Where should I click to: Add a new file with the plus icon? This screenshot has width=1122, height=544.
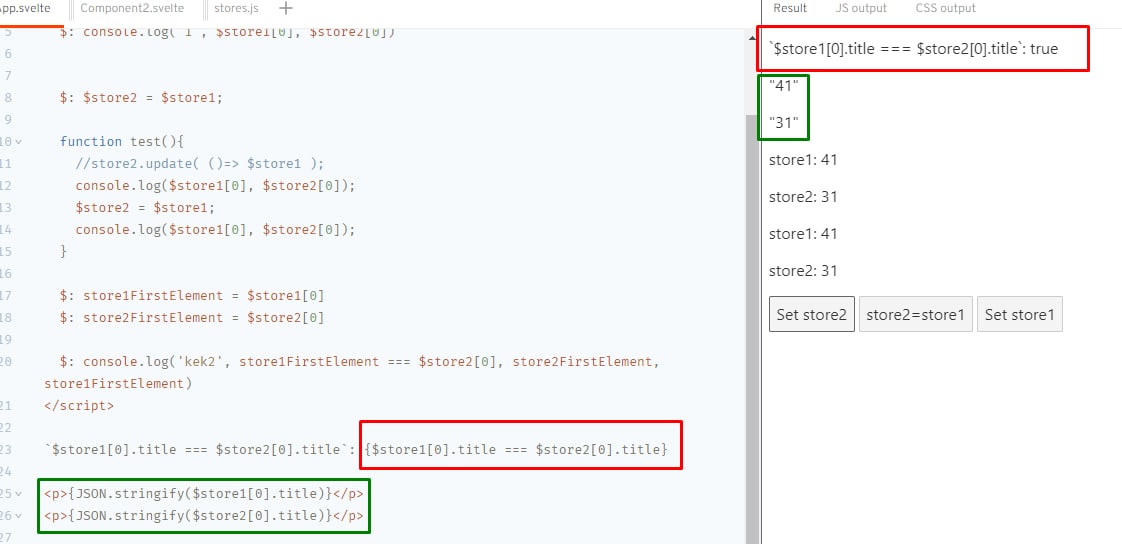point(286,9)
